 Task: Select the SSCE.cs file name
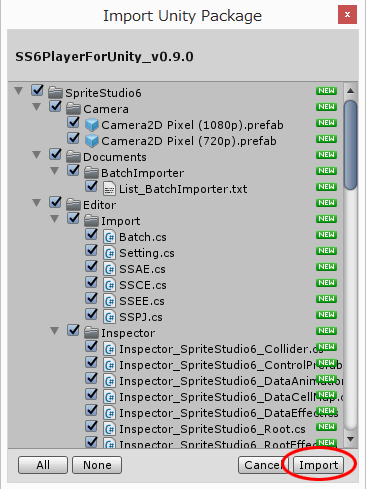143,285
